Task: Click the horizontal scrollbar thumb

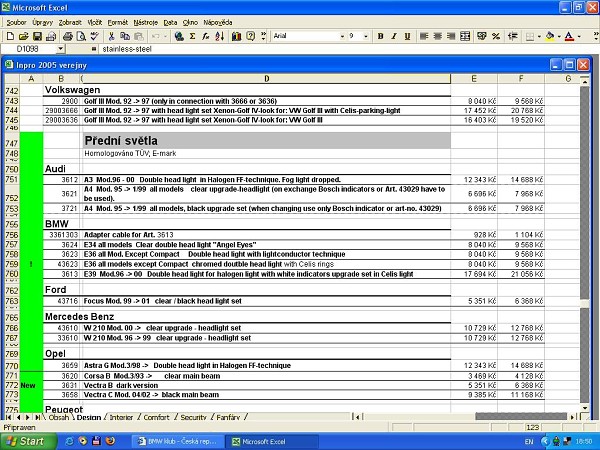Action: [521, 417]
